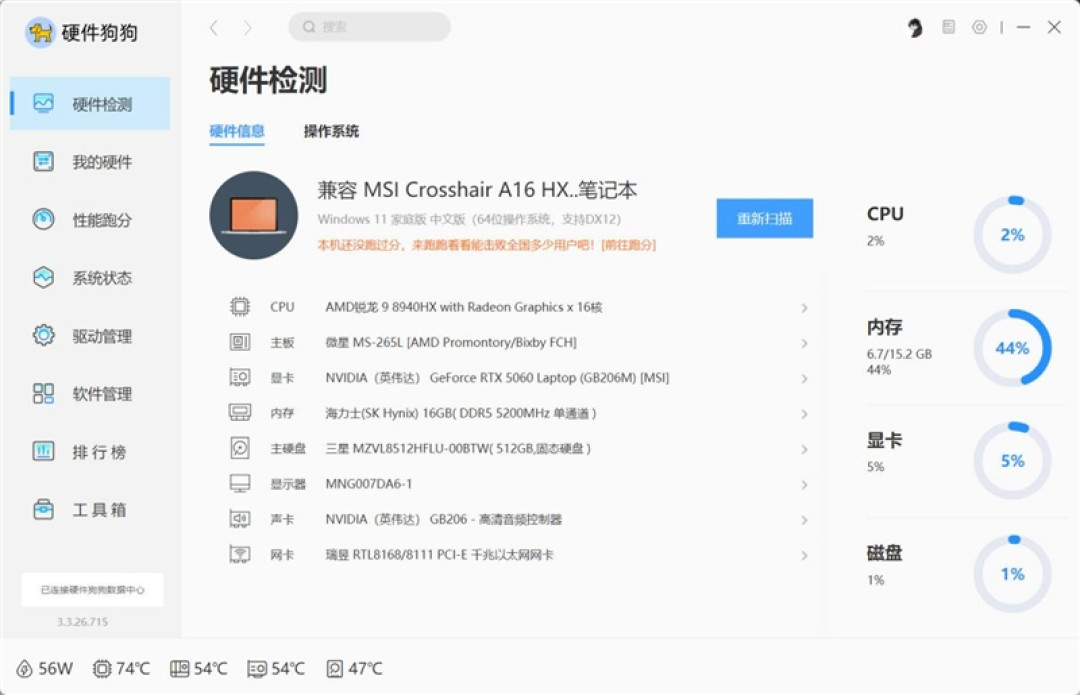This screenshot has width=1080, height=695.
Task: Click the 56W power icon in status bar
Action: 24,668
